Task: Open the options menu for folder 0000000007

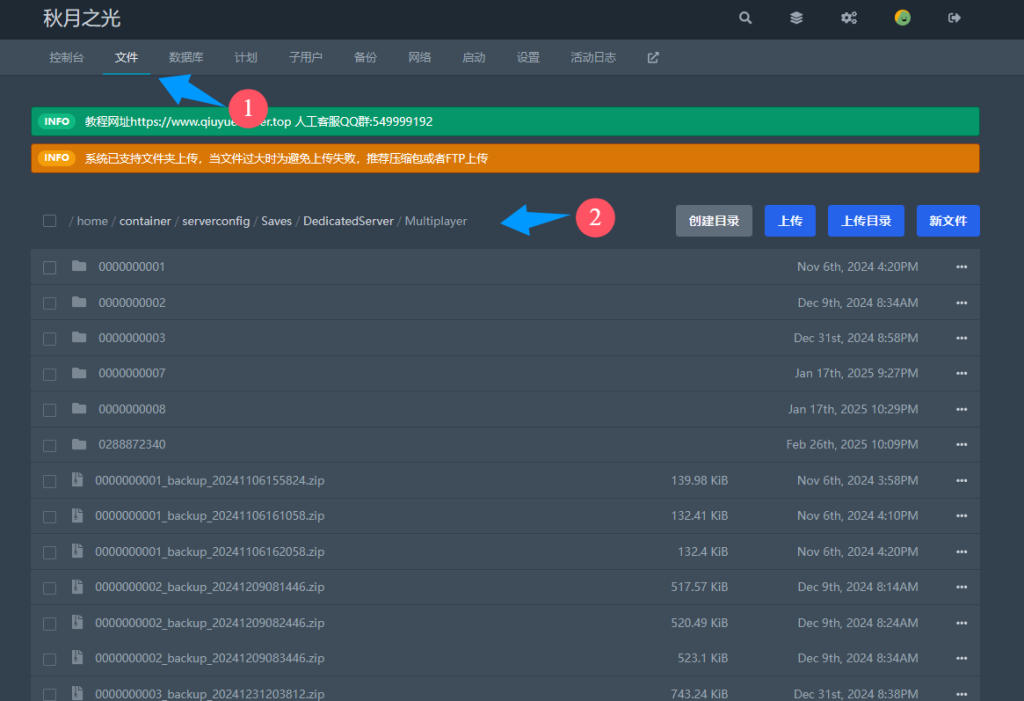Action: [962, 374]
